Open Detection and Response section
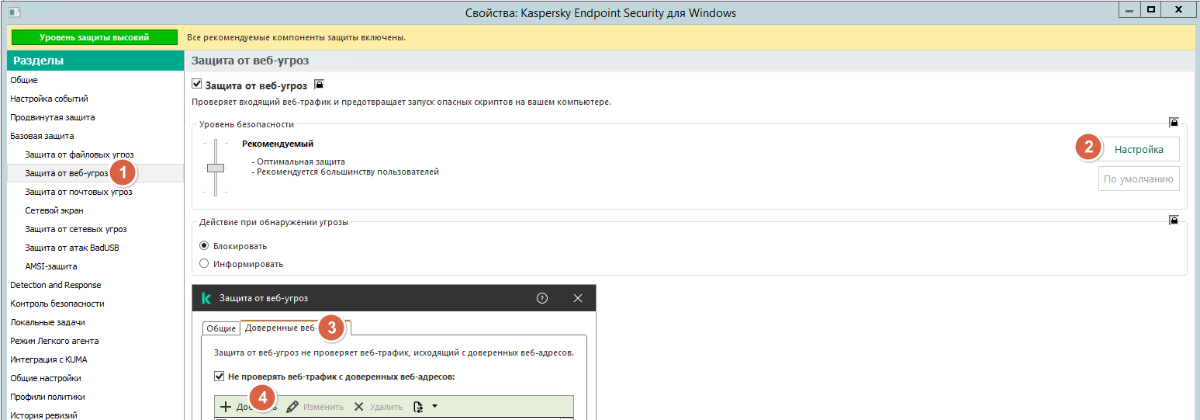Viewport: 1200px width, 420px height. [x=55, y=285]
